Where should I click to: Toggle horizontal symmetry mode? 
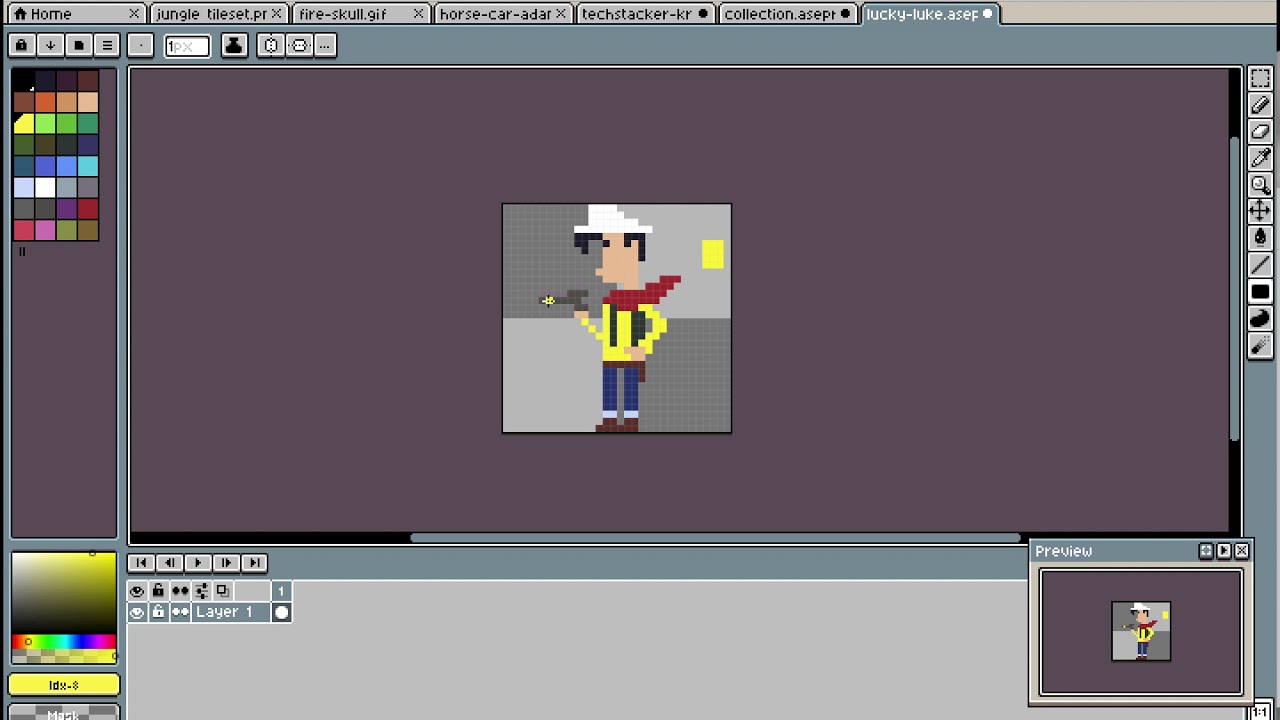271,45
